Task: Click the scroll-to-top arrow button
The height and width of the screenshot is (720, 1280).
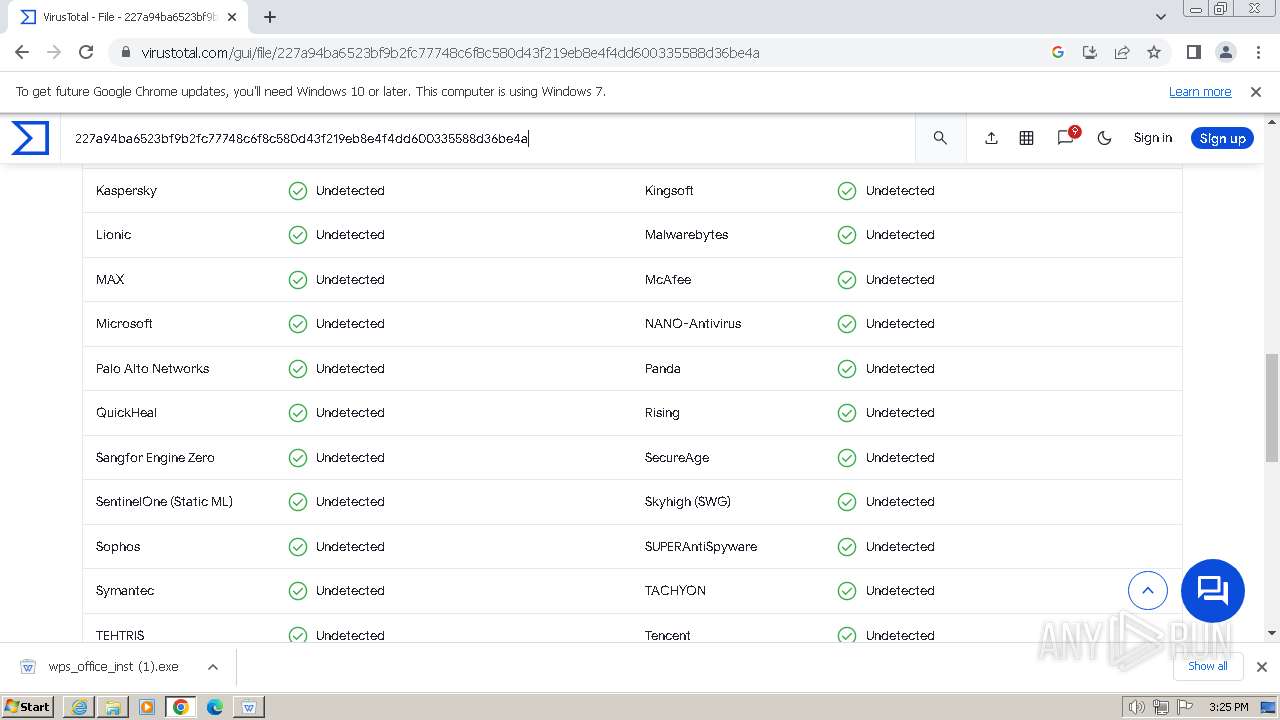Action: click(x=1148, y=591)
